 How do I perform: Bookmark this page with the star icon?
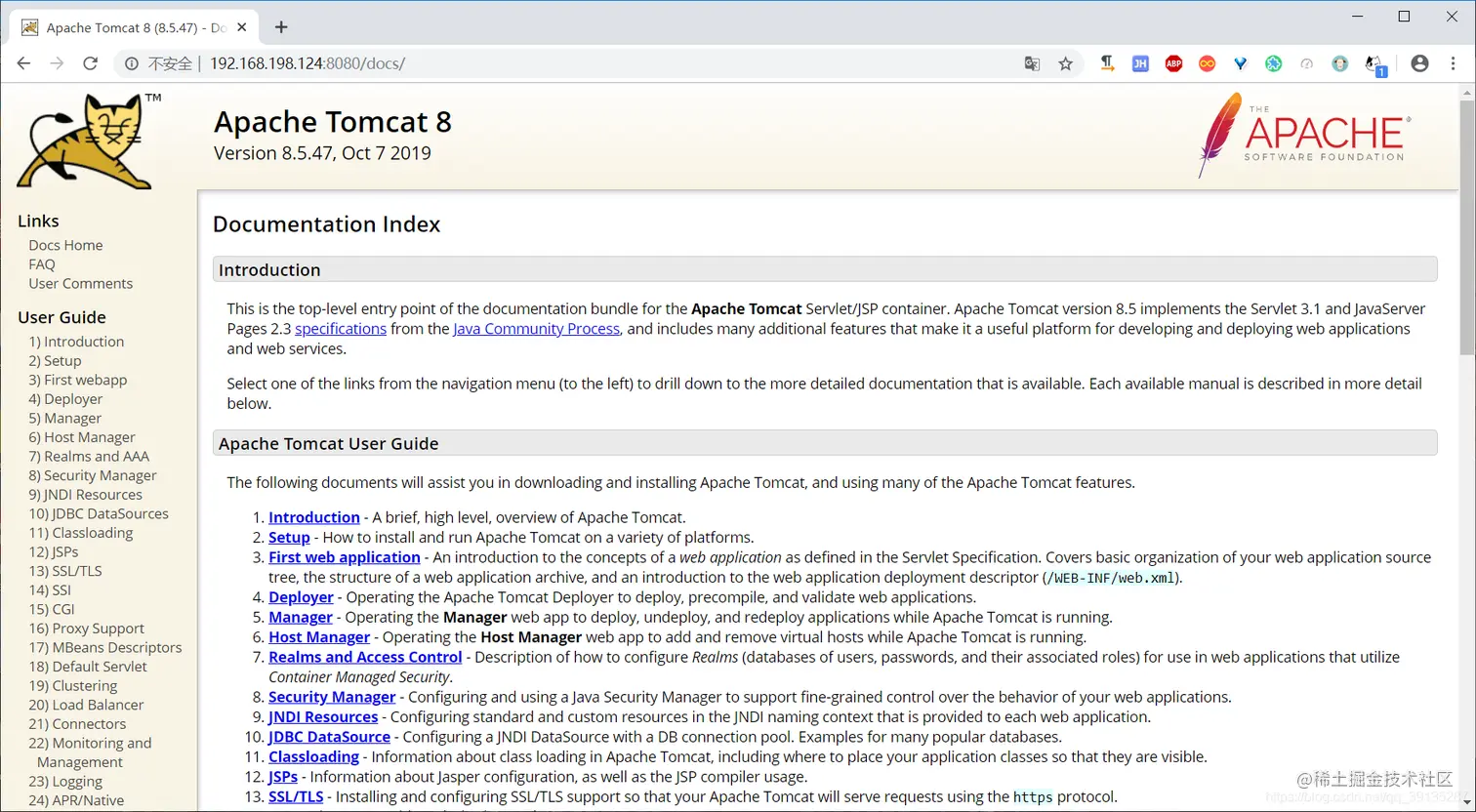point(1065,63)
